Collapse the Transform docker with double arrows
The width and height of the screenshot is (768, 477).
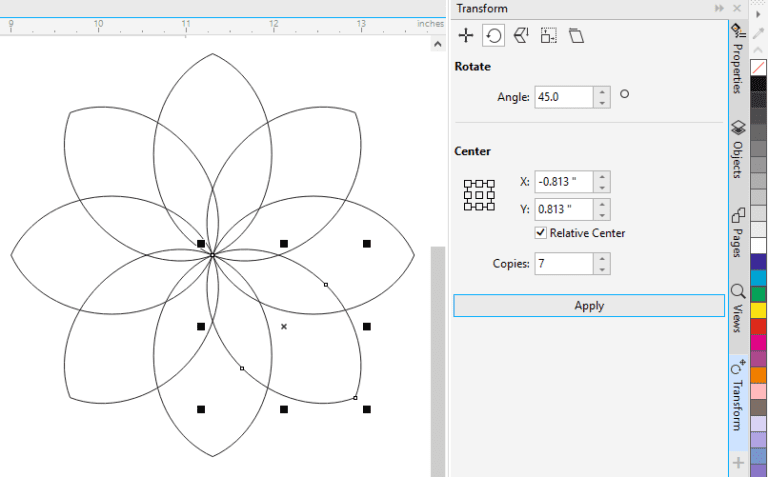click(719, 8)
